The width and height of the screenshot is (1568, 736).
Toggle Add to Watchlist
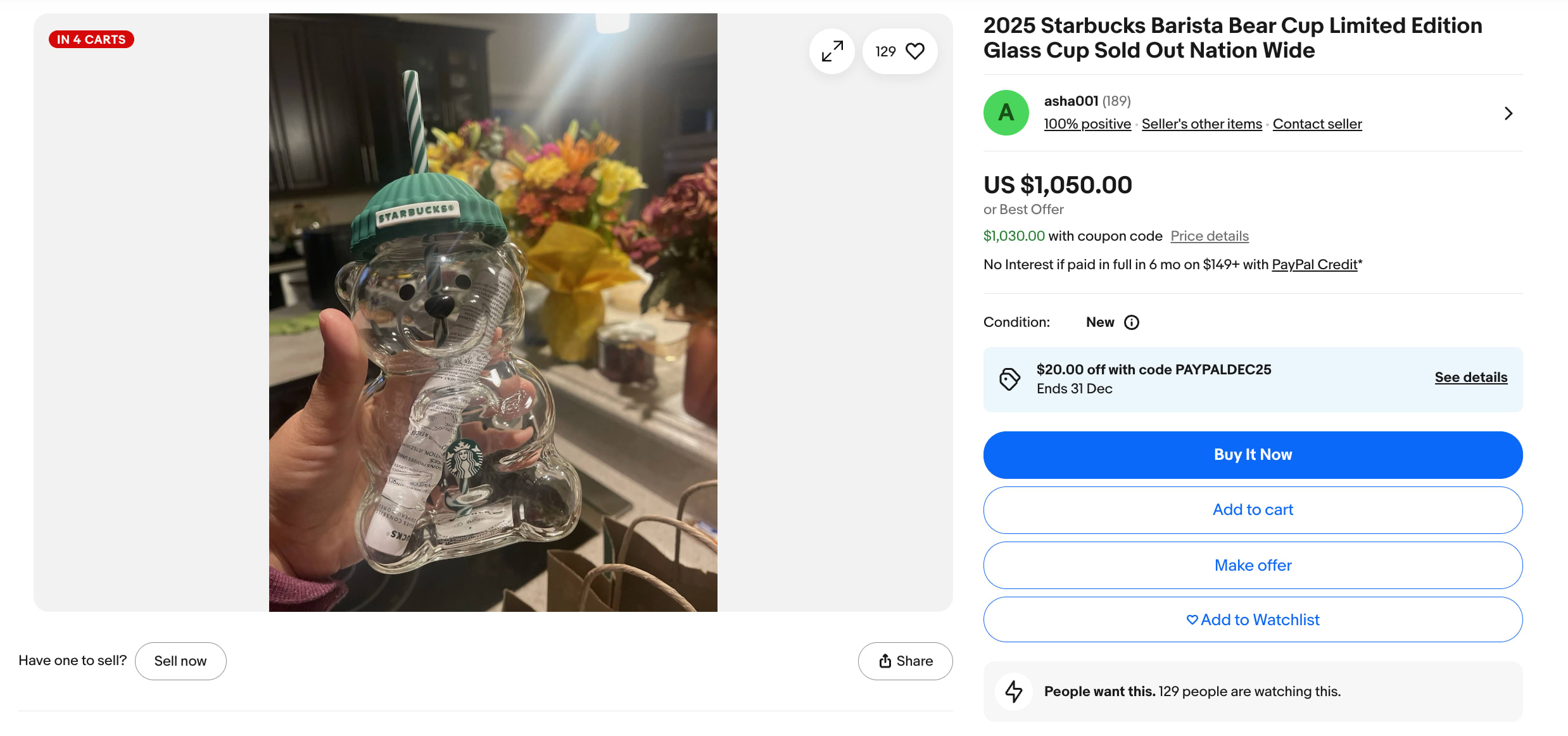[1252, 619]
